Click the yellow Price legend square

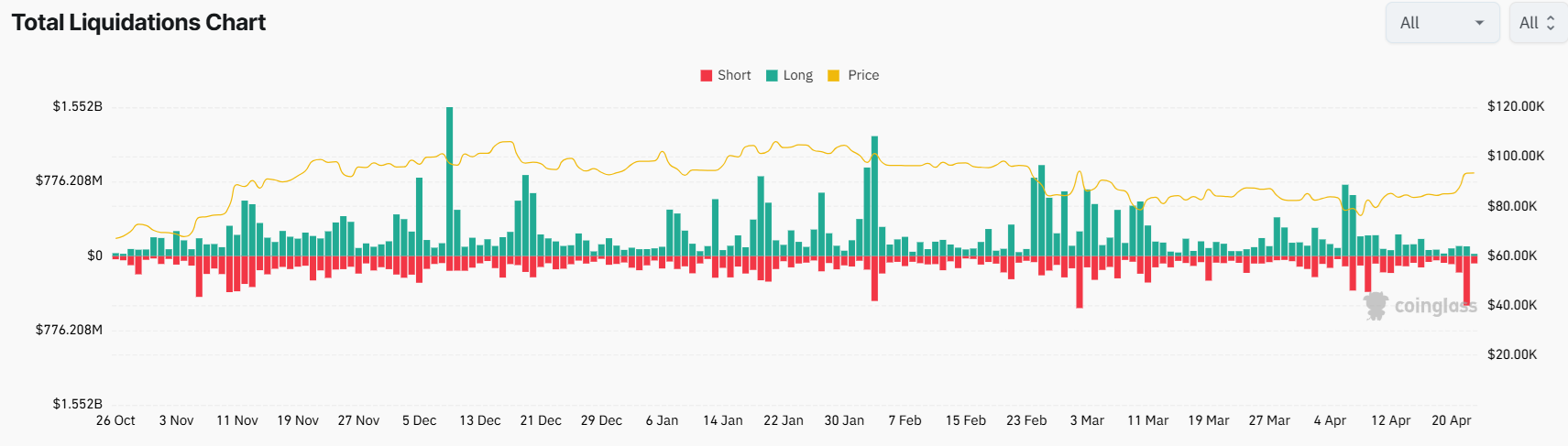(x=833, y=76)
